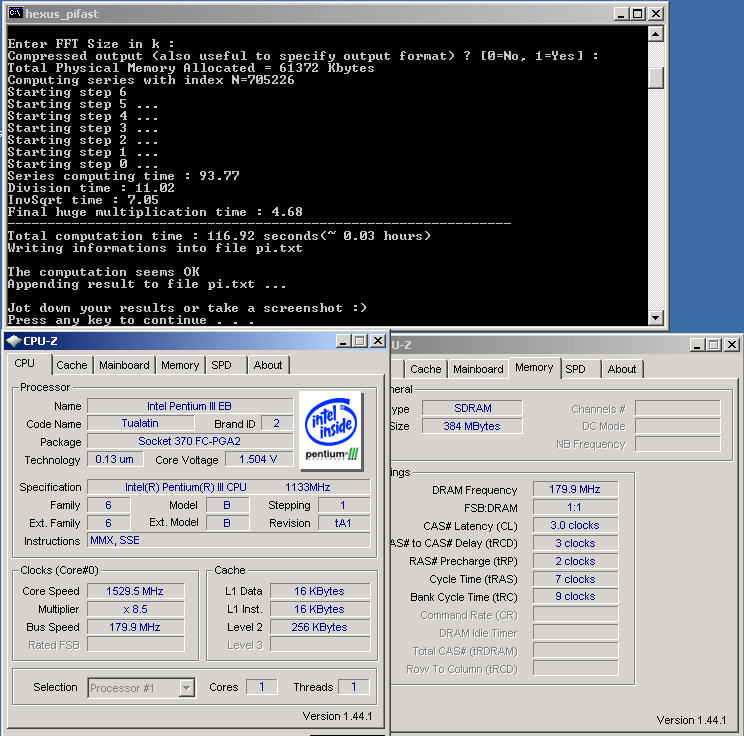Open SPD tab in left CPU-Z window

click(222, 365)
